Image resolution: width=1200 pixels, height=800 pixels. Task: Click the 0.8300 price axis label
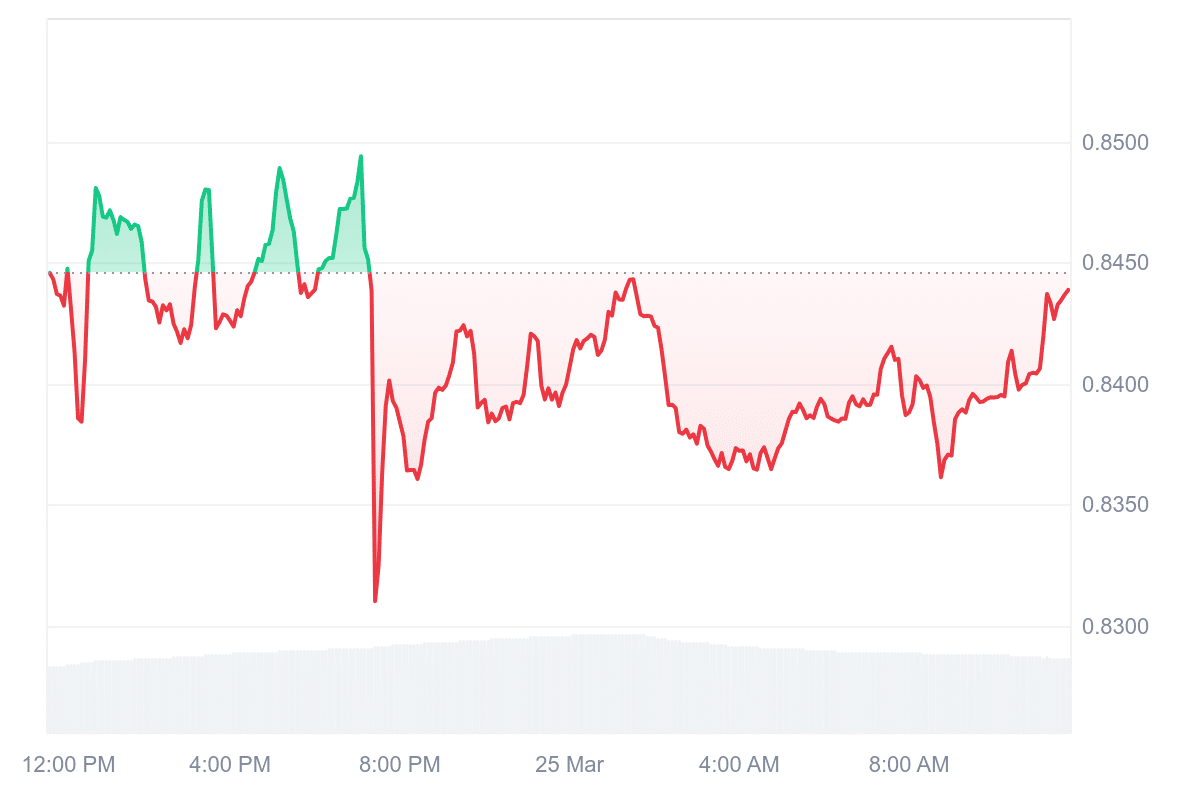click(1115, 627)
